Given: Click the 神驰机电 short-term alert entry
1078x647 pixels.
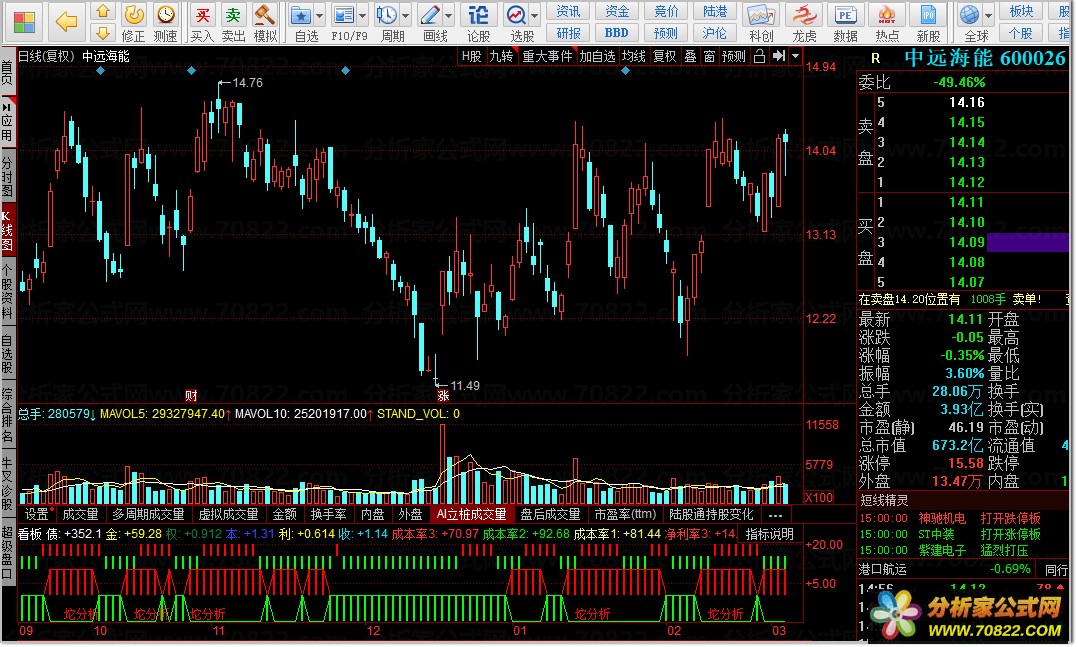Looking at the screenshot, I should point(941,518).
